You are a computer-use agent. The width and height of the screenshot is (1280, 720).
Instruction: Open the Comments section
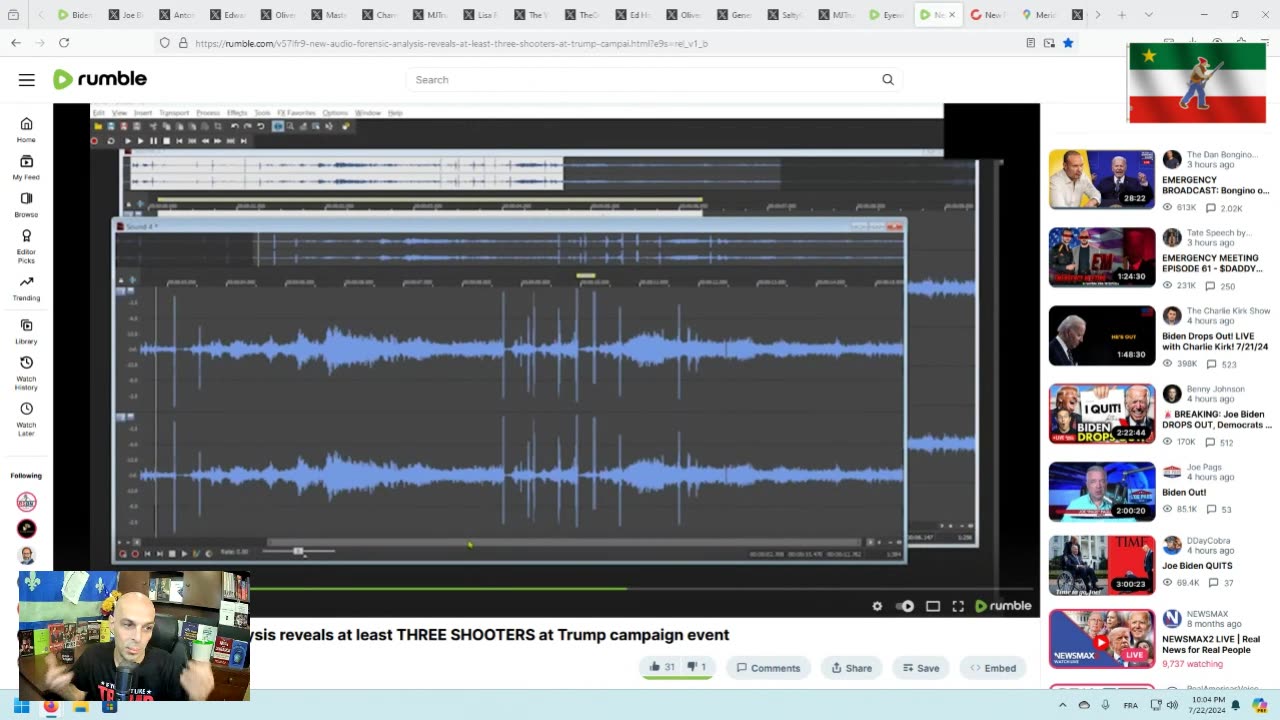[x=768, y=668]
